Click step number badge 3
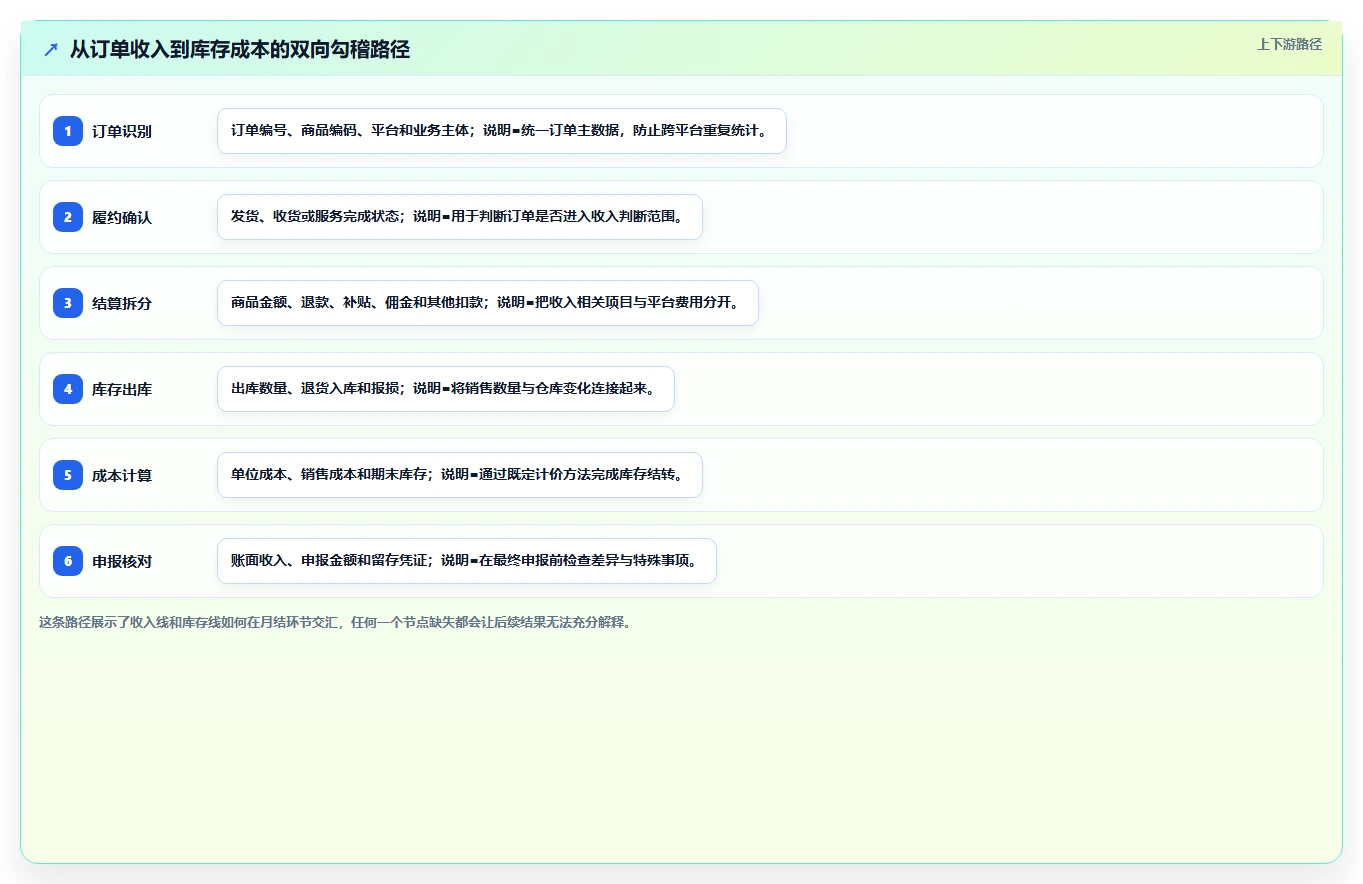The image size is (1363, 884). pos(68,303)
